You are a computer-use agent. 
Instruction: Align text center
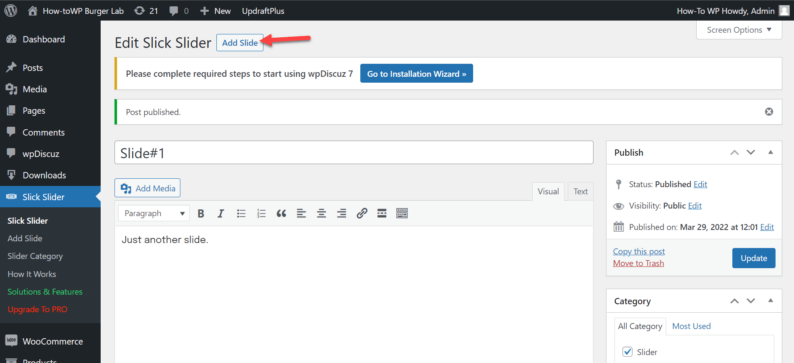point(321,214)
